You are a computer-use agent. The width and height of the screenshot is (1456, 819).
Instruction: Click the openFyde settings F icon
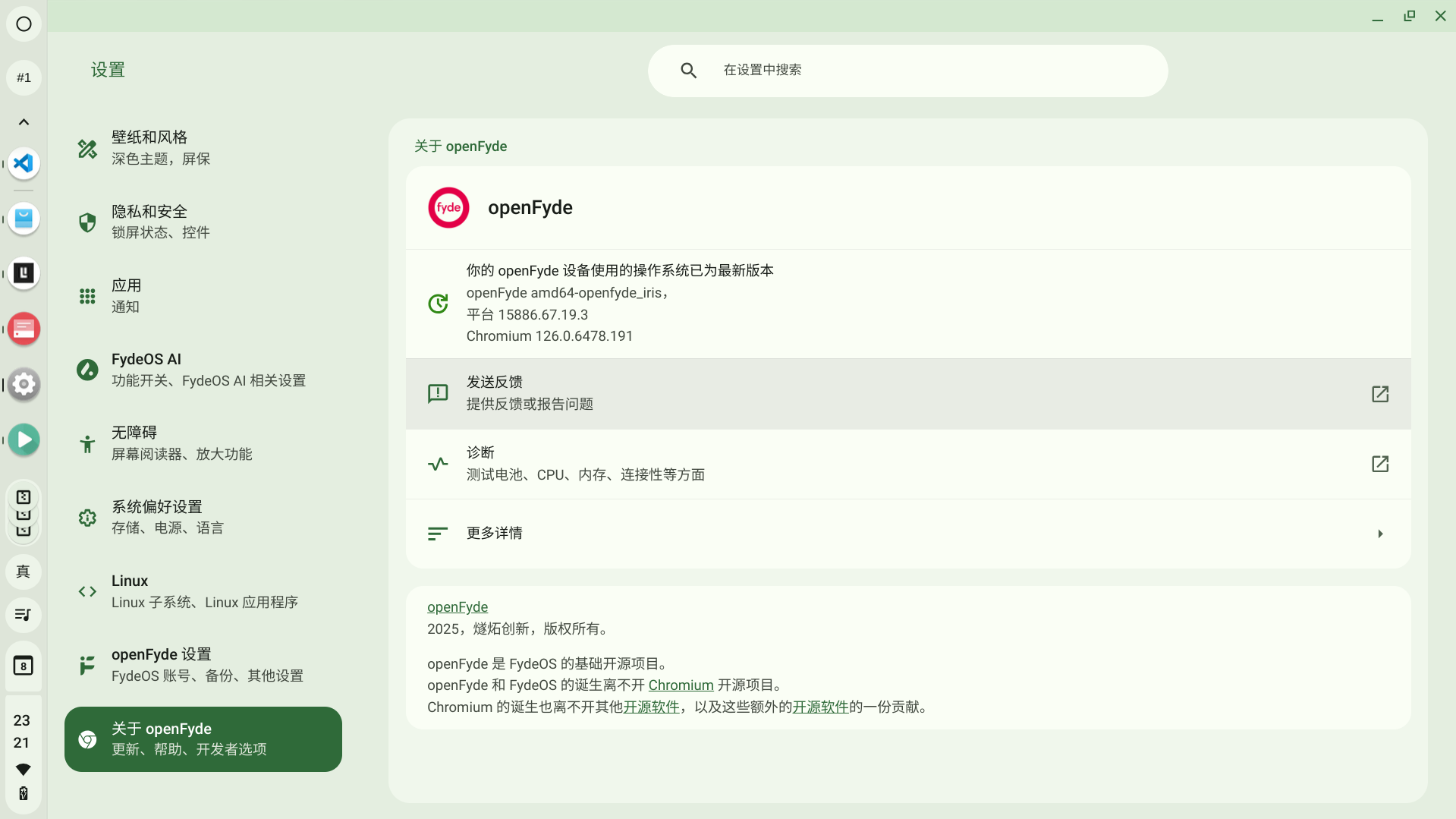coord(87,666)
